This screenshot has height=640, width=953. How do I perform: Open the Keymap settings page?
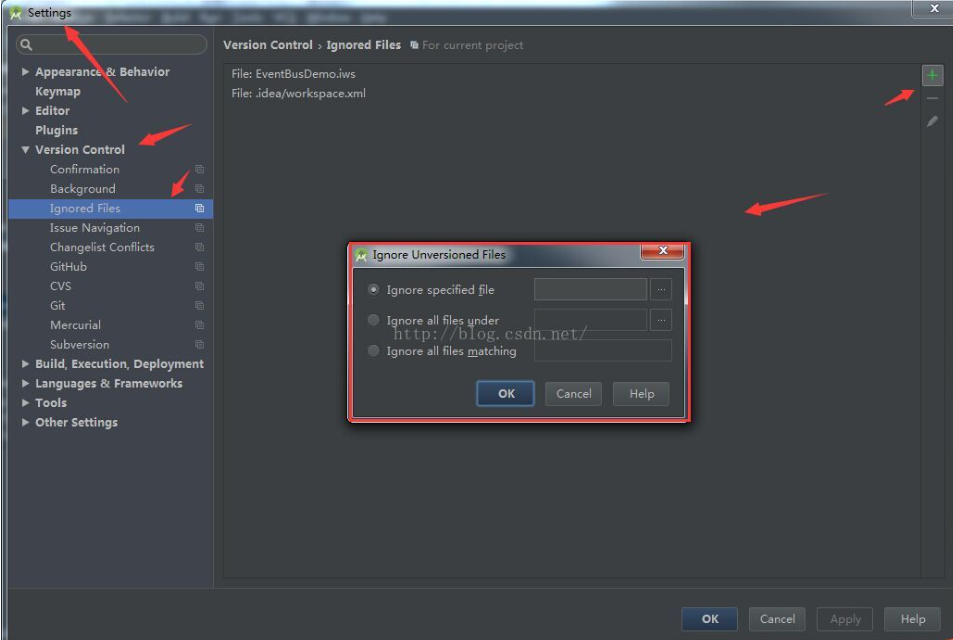point(58,91)
